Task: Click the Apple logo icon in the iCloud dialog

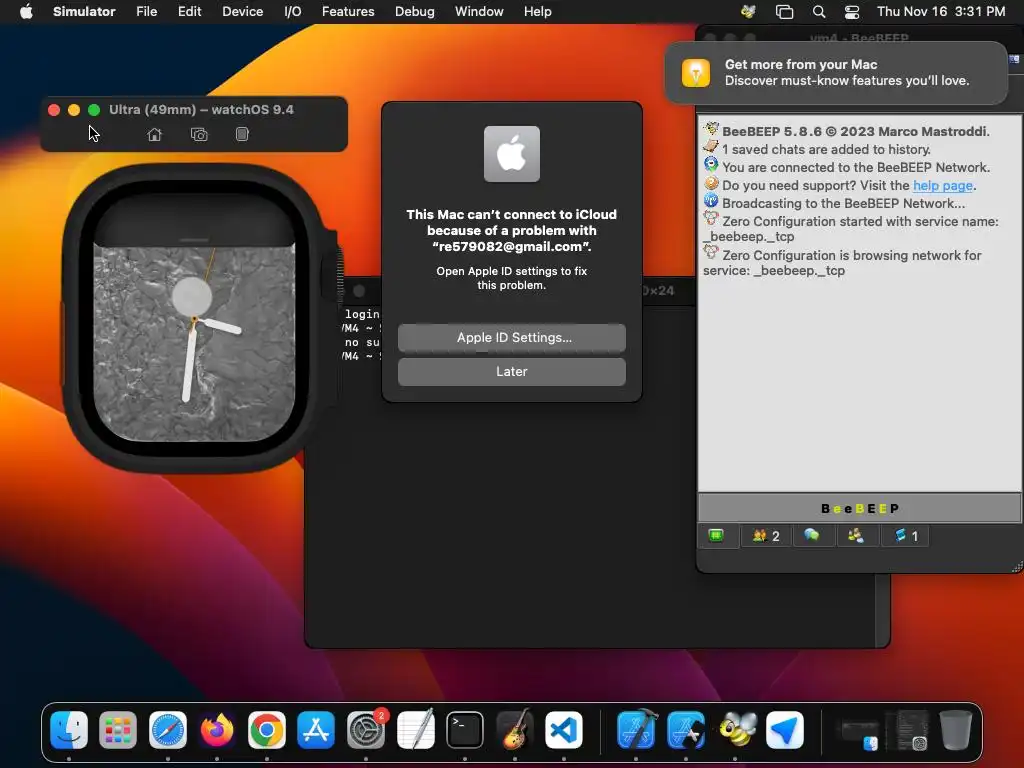Action: 511,154
